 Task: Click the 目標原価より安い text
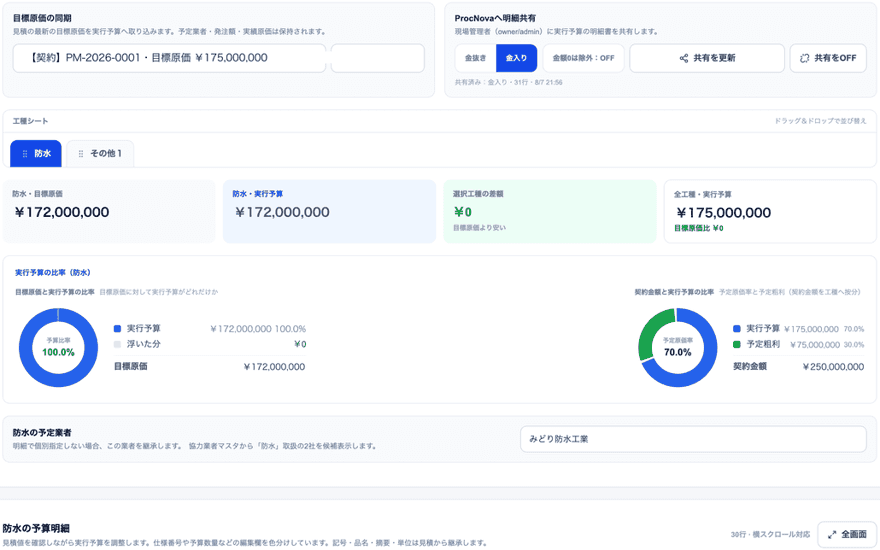tap(479, 228)
